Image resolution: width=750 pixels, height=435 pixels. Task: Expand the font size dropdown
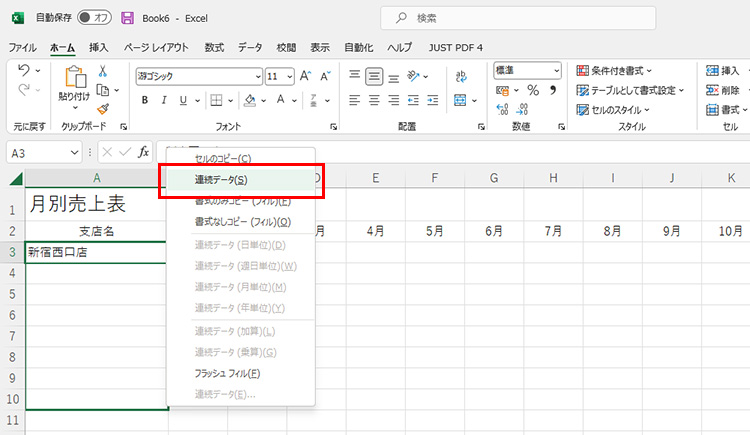click(x=289, y=76)
